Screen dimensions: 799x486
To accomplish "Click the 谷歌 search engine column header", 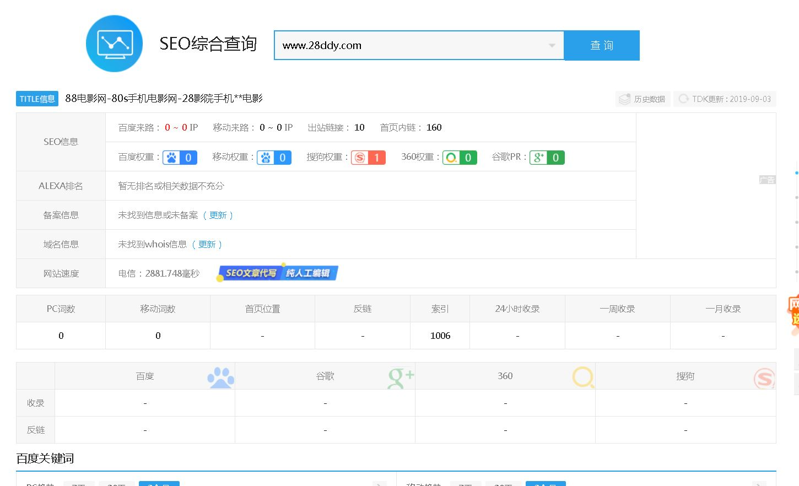I will [x=325, y=376].
